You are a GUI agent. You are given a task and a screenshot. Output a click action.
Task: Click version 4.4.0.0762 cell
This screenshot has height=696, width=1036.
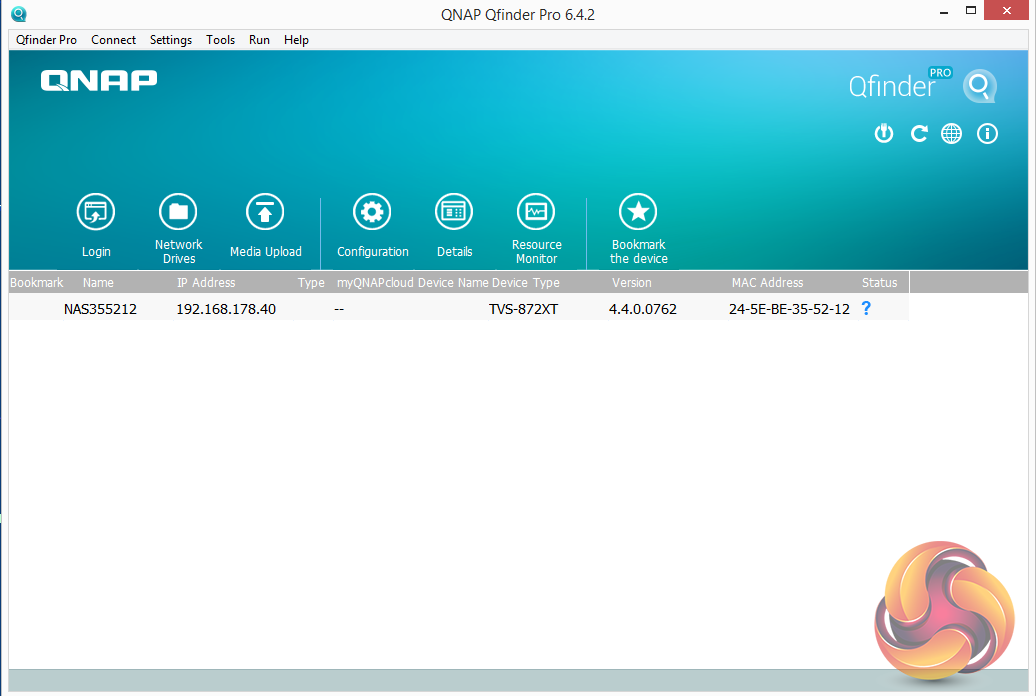click(643, 309)
